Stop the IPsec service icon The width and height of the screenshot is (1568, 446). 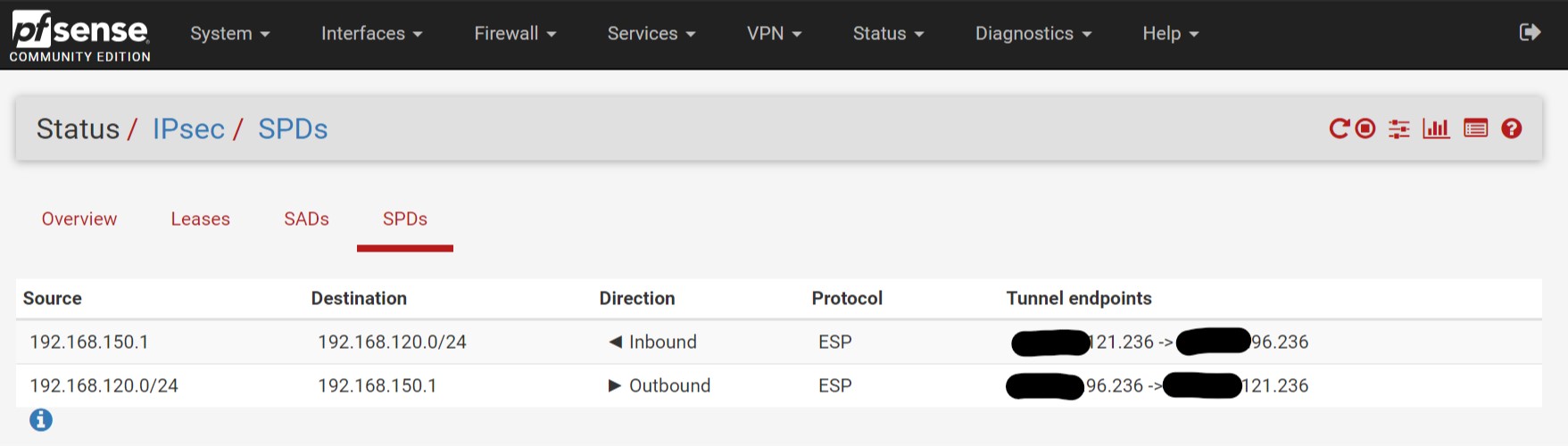click(x=1365, y=128)
